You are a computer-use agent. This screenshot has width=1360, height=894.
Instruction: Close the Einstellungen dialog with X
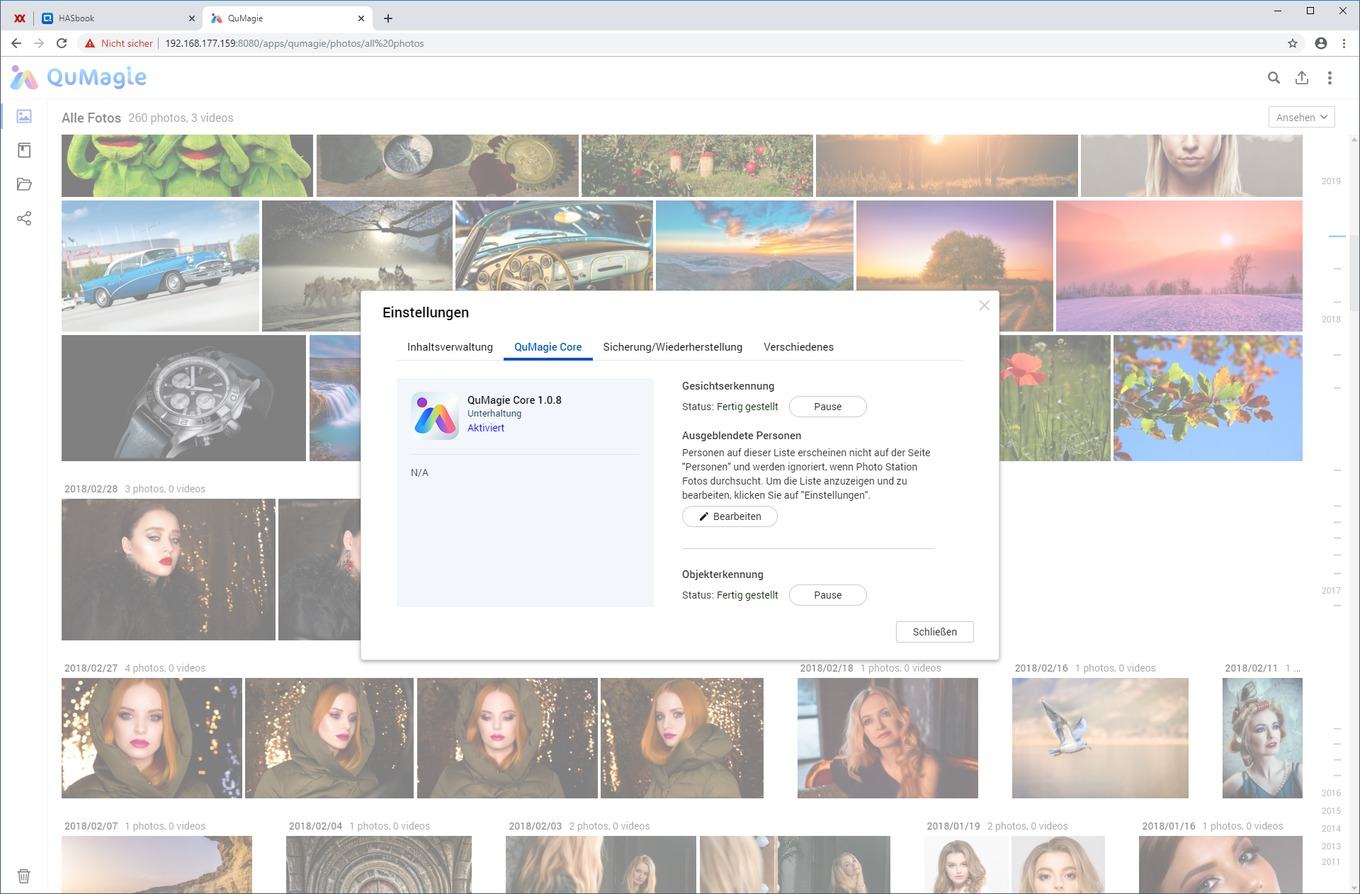(984, 305)
